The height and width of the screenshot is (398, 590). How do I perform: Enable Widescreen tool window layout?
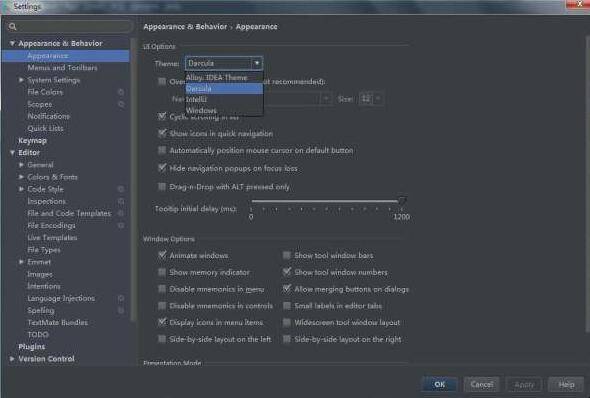287,322
